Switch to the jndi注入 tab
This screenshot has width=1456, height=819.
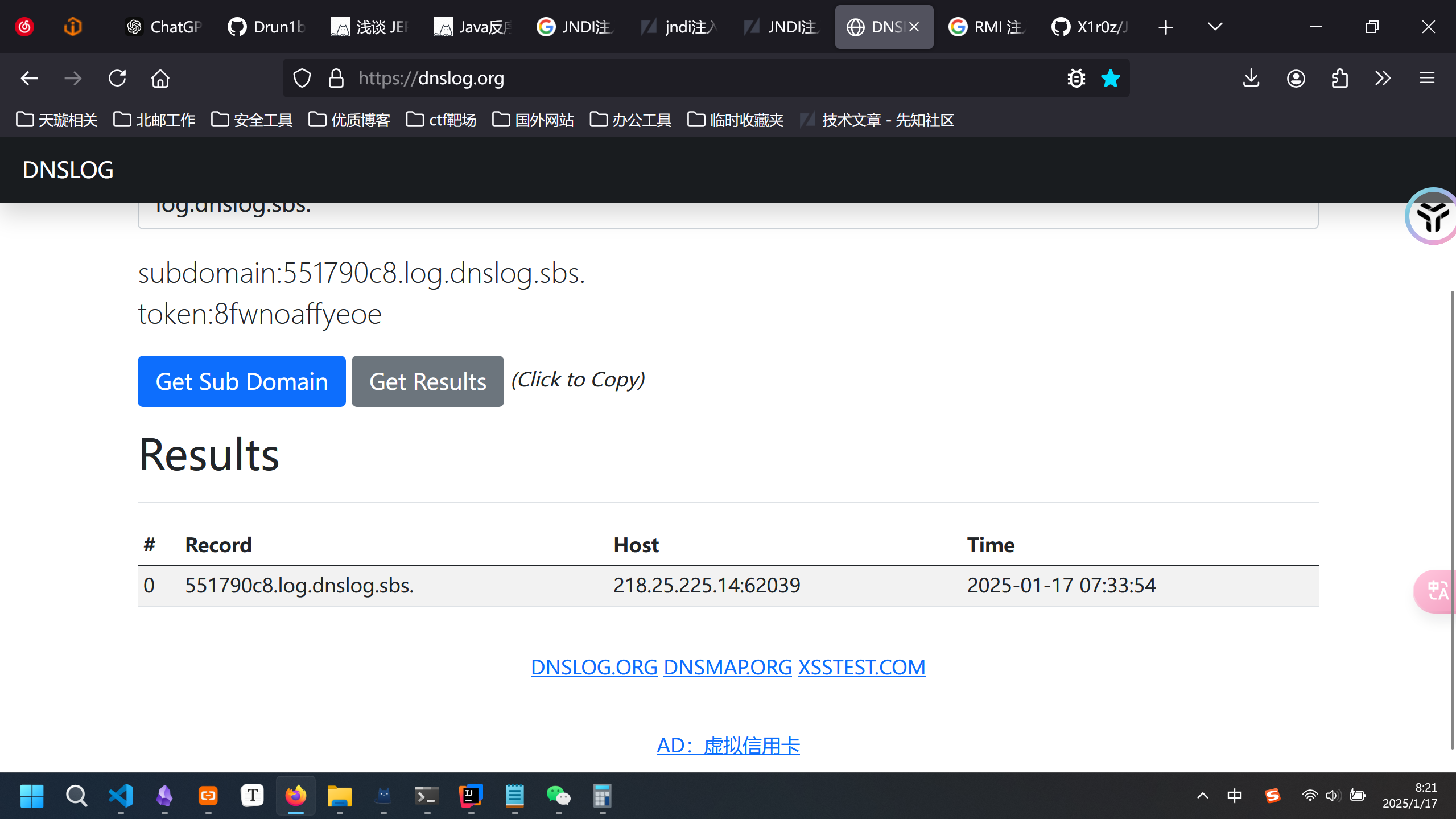coord(679,27)
